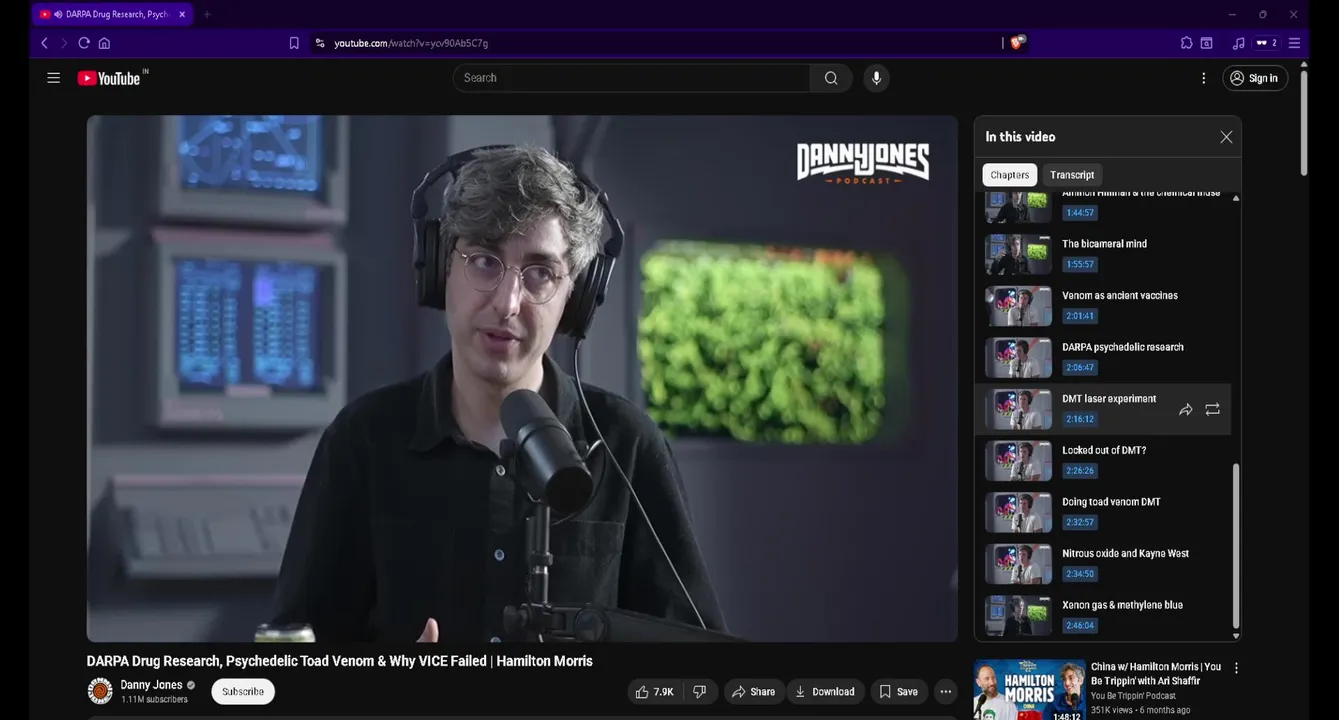Viewport: 1339px width, 720px height.
Task: Open options for China w/ Hamilton Morris video
Action: (1236, 668)
